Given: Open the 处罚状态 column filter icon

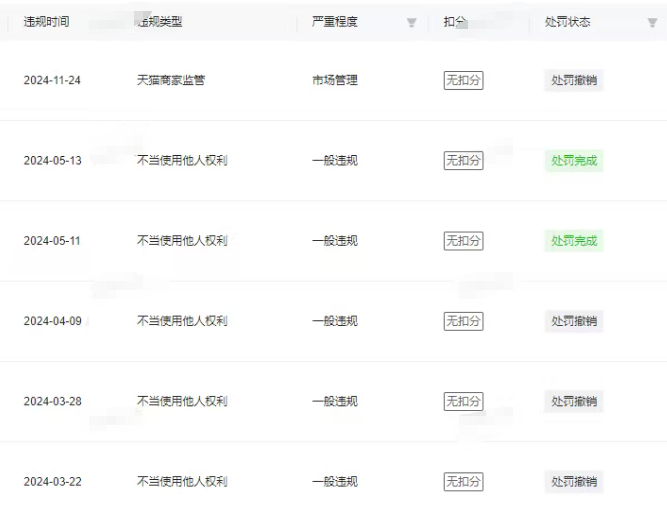Looking at the screenshot, I should point(652,23).
